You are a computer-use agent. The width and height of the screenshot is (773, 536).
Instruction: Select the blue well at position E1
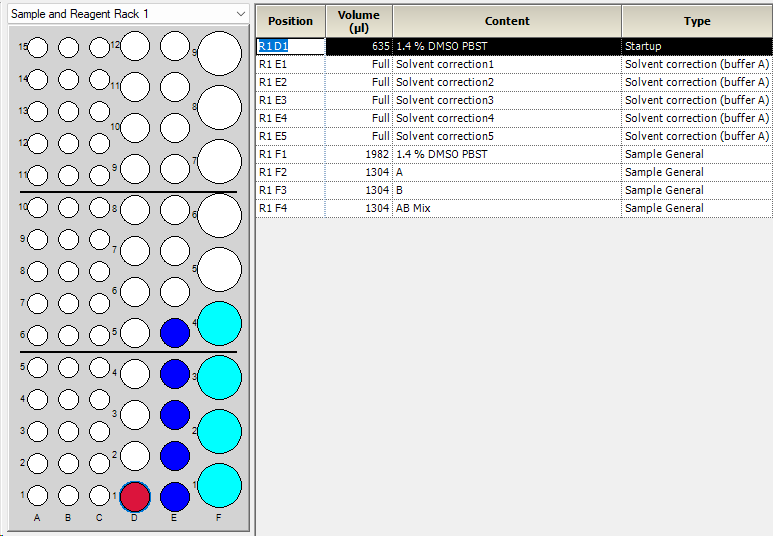coord(175,496)
